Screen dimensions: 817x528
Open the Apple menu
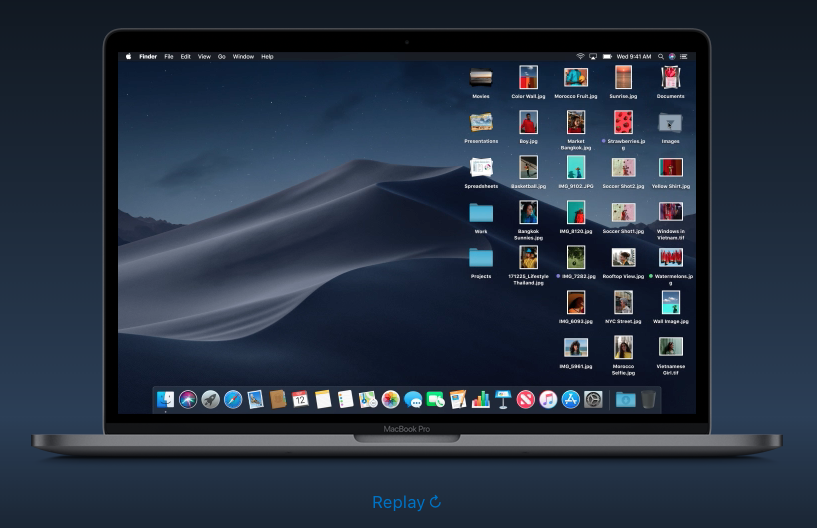click(x=128, y=57)
